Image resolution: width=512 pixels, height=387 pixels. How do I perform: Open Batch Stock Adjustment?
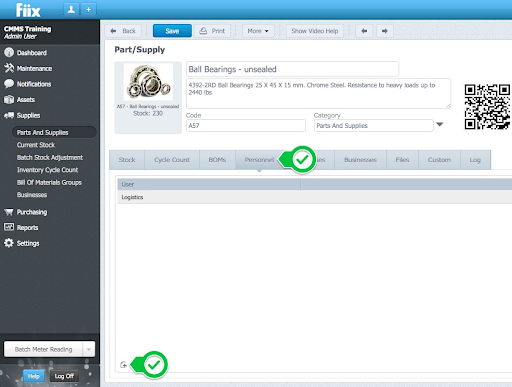pyautogui.click(x=50, y=157)
